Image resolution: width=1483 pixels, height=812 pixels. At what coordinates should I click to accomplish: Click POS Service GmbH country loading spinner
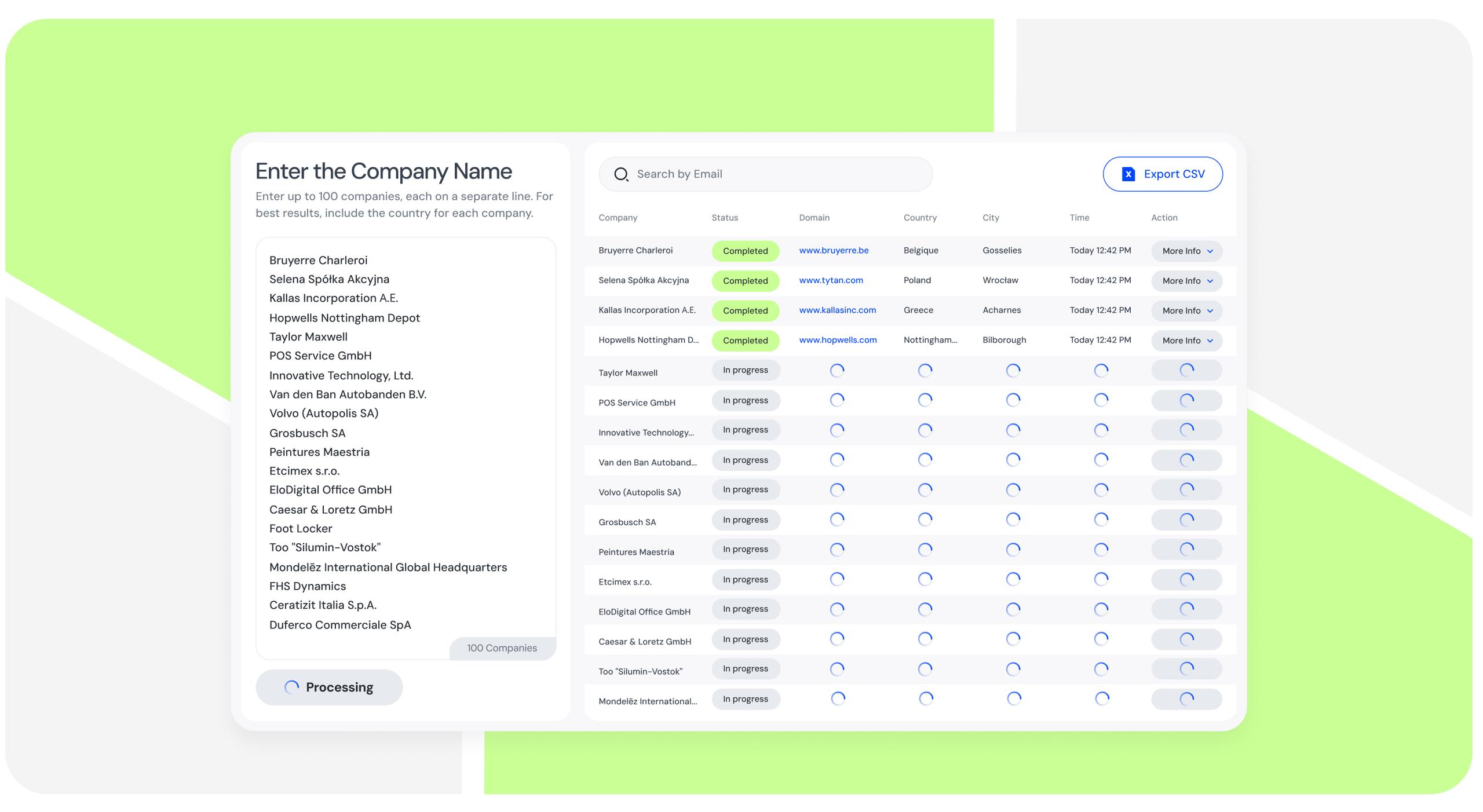pos(925,400)
